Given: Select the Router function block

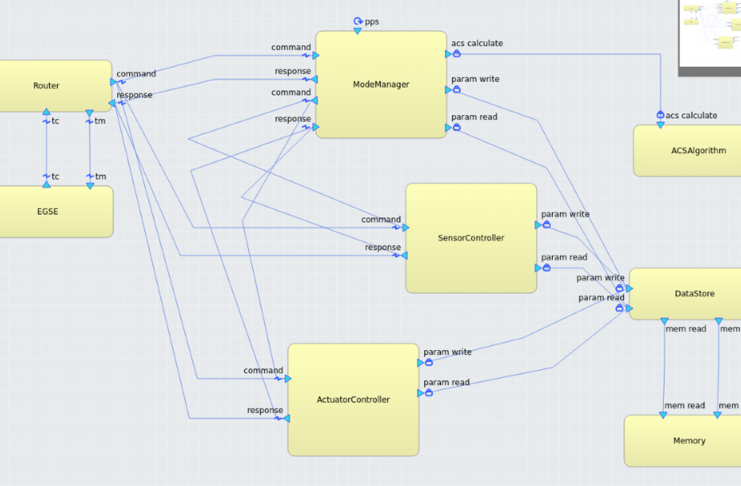Looking at the screenshot, I should [47, 86].
